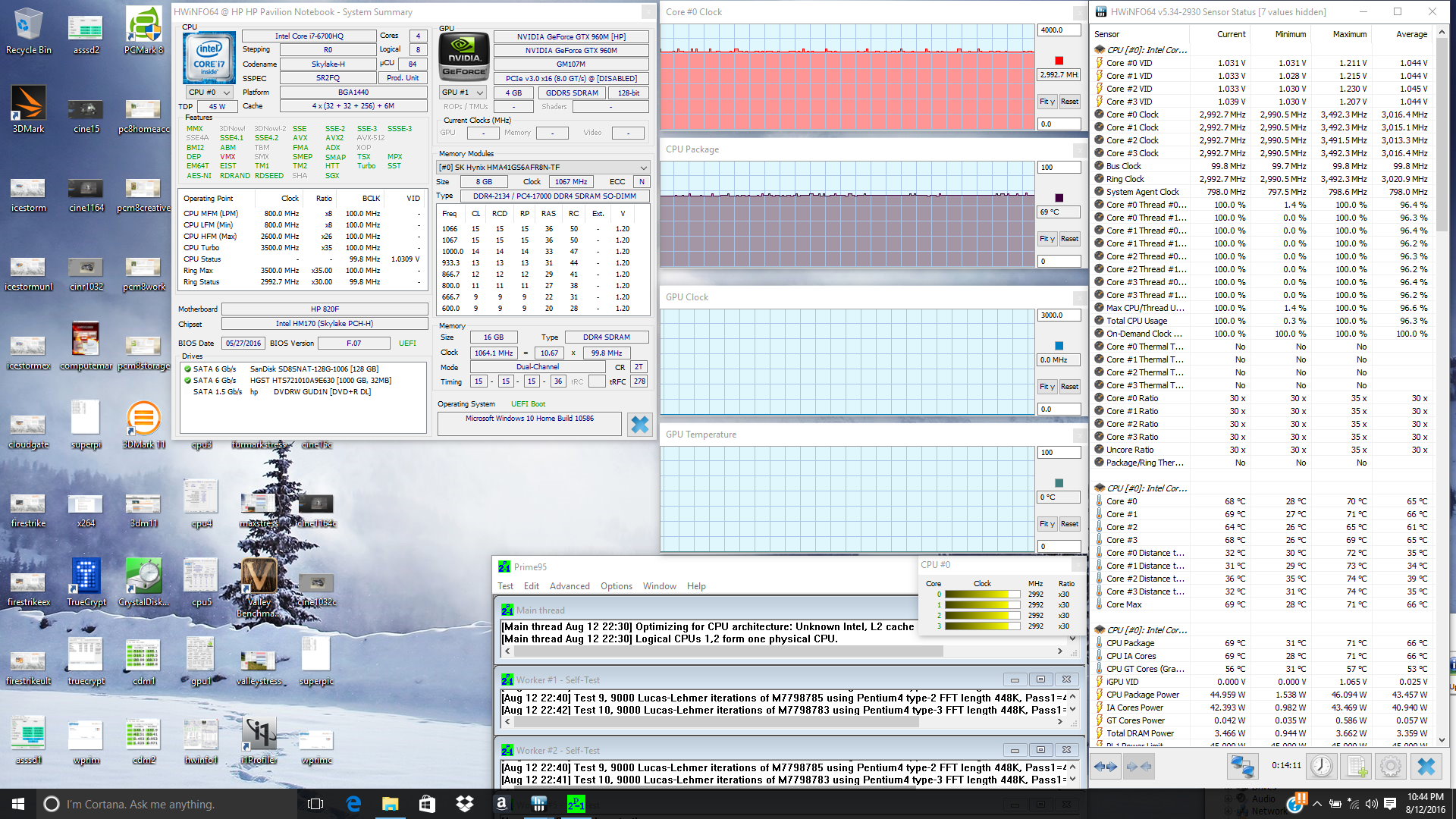Click the teal swatch in GPU Temperature graph
This screenshot has height=819, width=1456.
(1059, 483)
